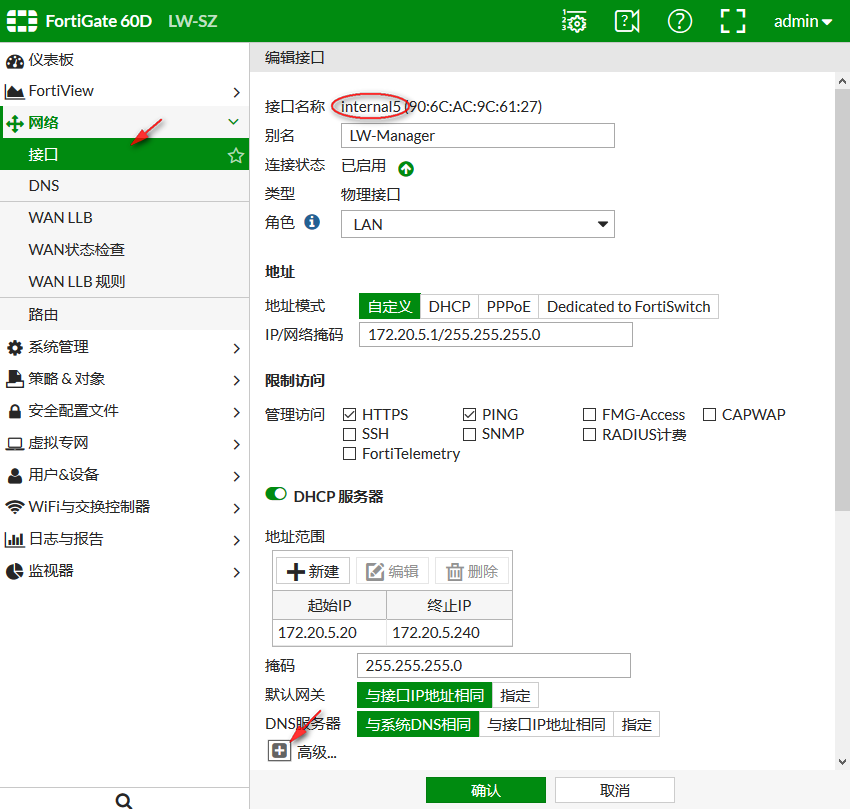Screen dimensions: 850x809
Task: Click the DHCP netmask input field
Action: [x=494, y=665]
